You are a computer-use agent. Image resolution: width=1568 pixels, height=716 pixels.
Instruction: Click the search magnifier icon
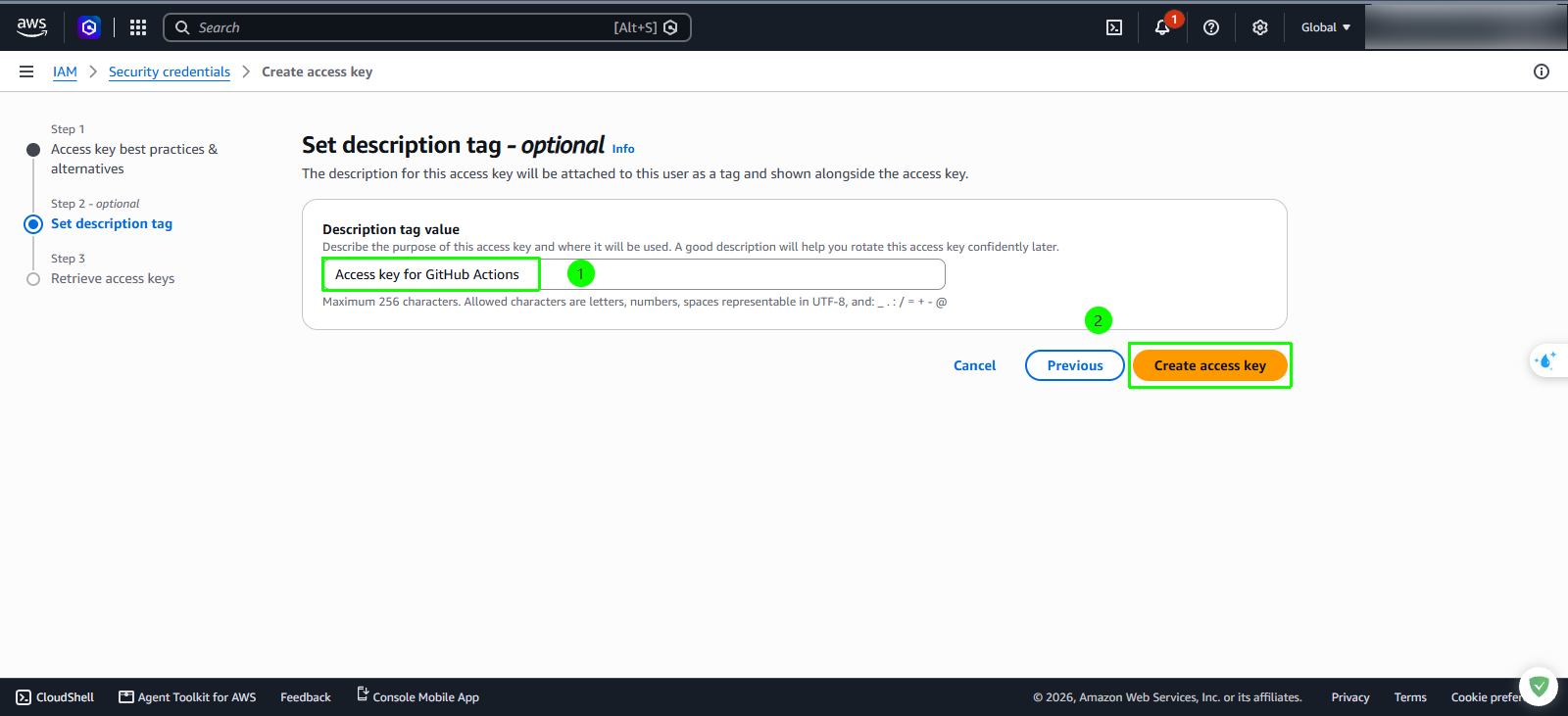pos(182,27)
